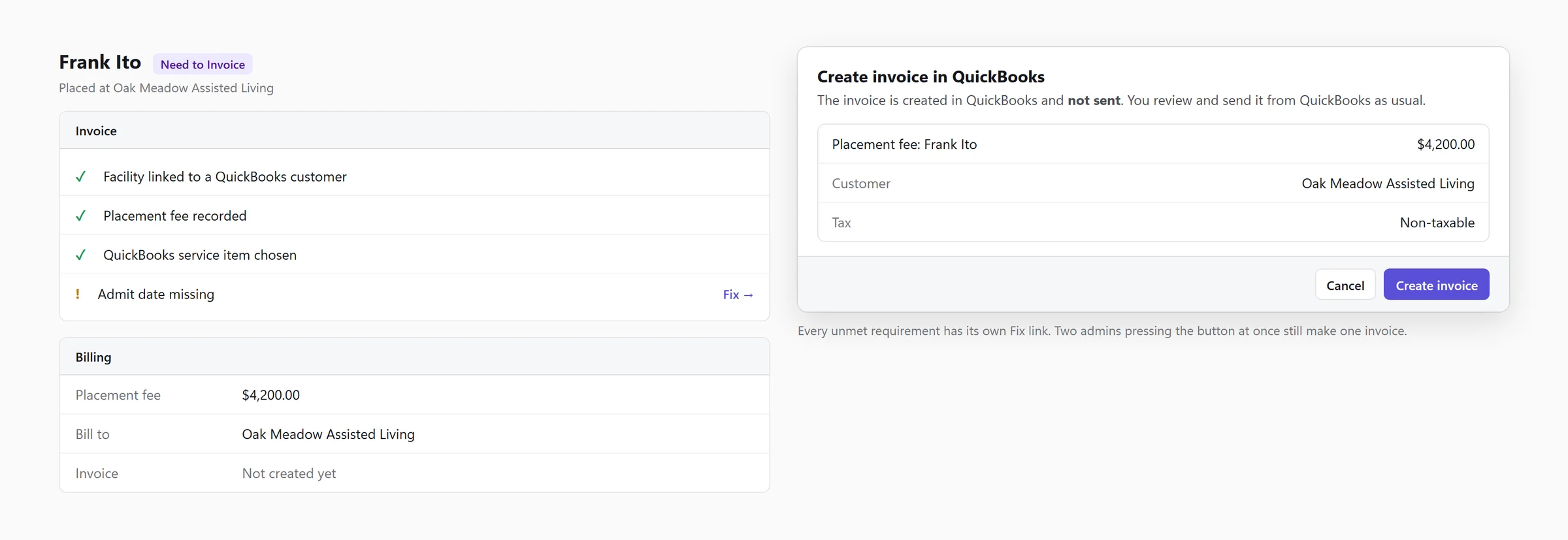Click the Tax label in the dialog

click(841, 223)
